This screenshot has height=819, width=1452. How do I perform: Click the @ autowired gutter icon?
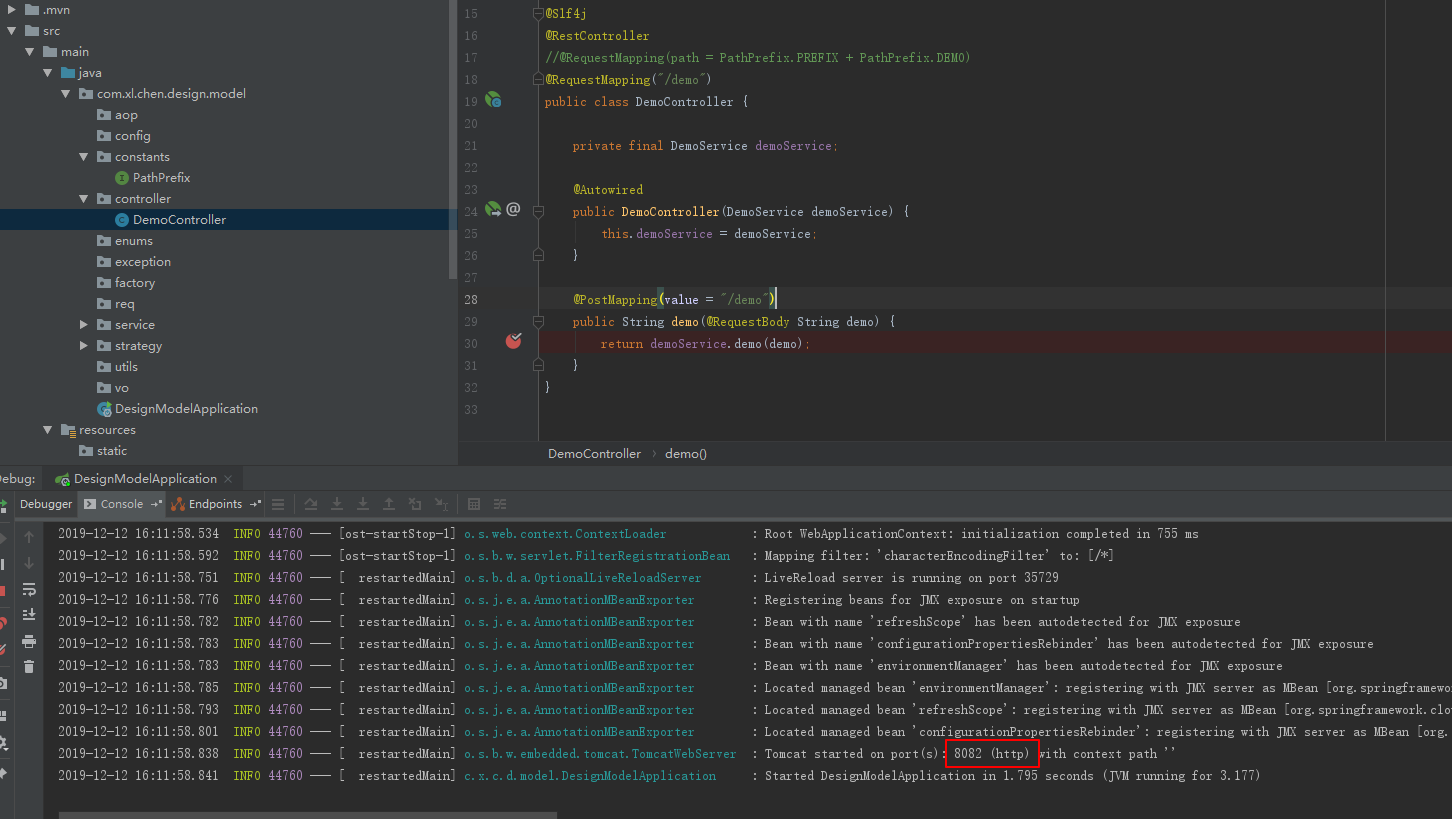[x=513, y=209]
